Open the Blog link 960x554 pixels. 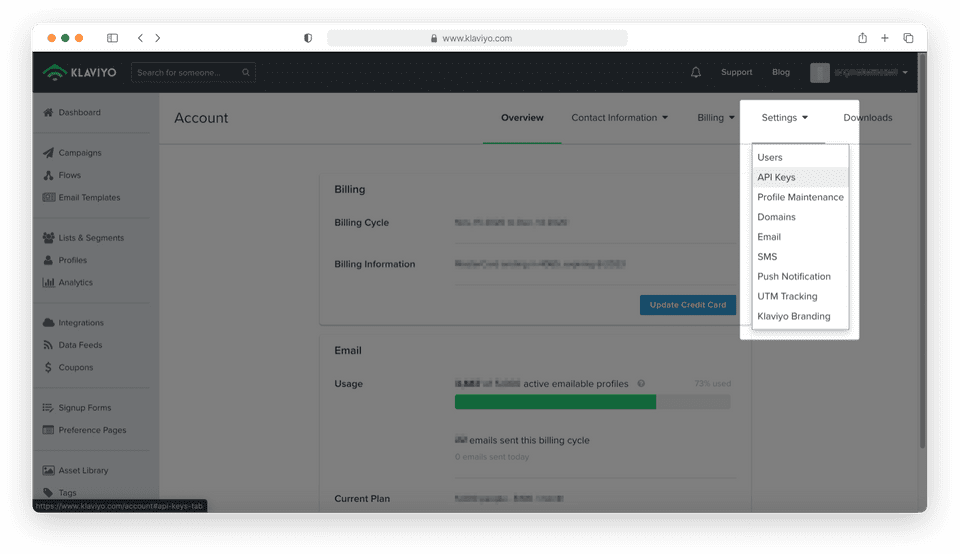pos(781,72)
